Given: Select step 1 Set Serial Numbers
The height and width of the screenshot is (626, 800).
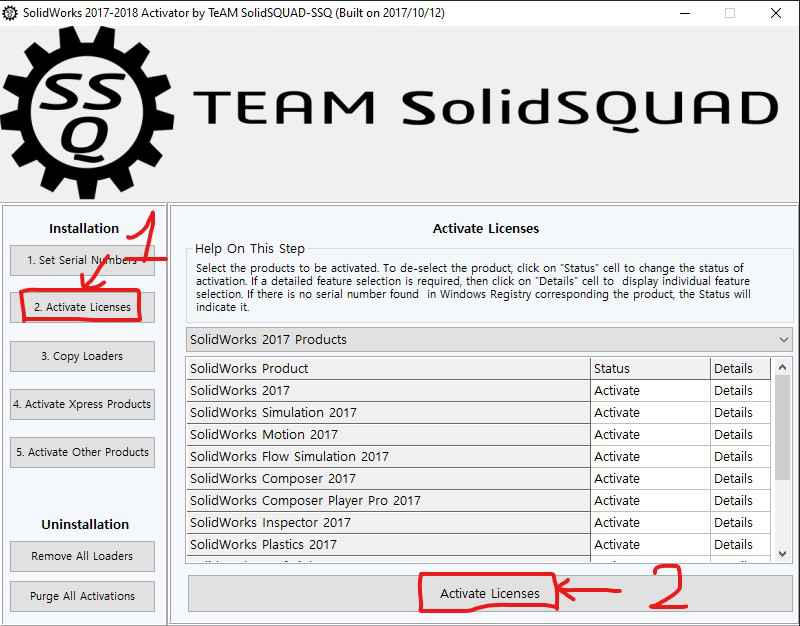Looking at the screenshot, I should point(83,260).
